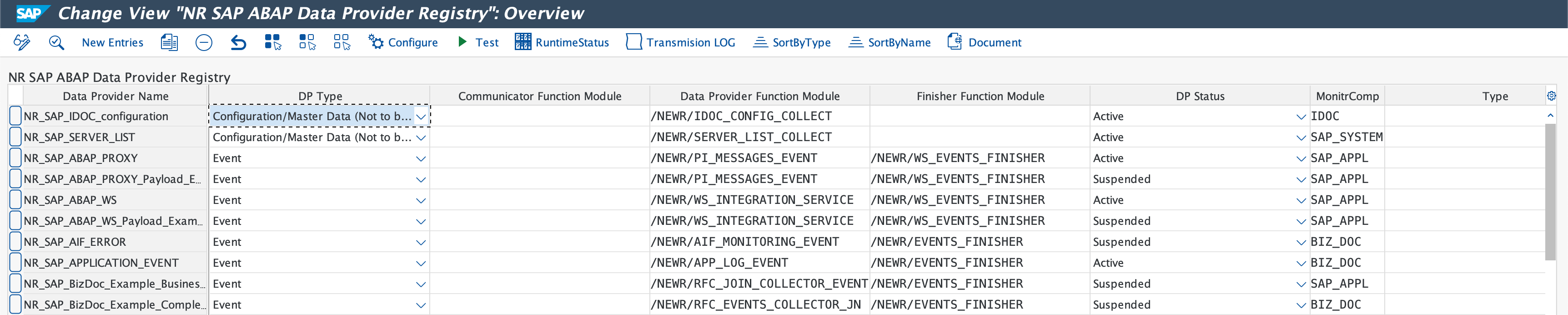Click the SortByType toolbar item
Screen dimensions: 1568x315
tap(792, 42)
